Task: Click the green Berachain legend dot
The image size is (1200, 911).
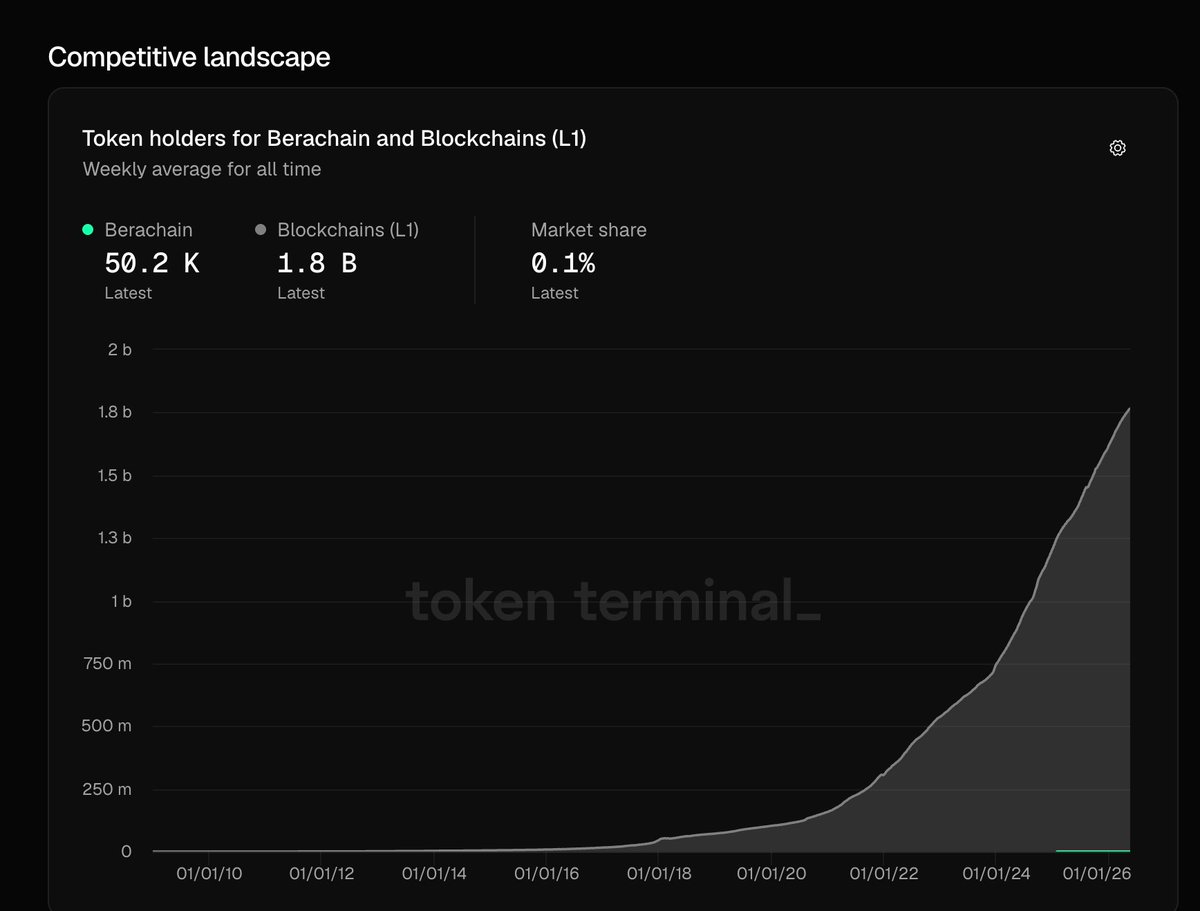Action: click(x=88, y=230)
